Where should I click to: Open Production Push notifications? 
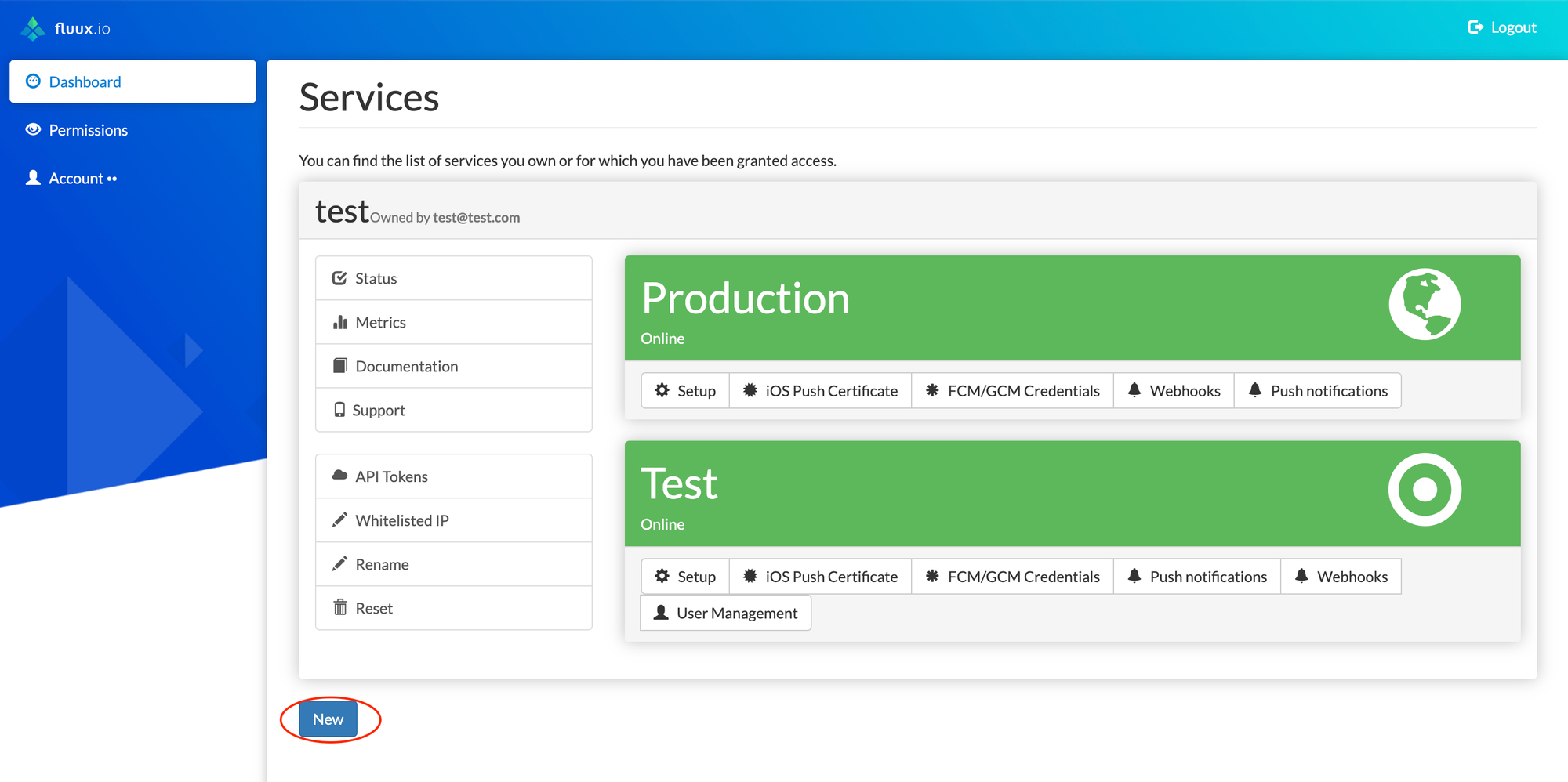(1317, 390)
